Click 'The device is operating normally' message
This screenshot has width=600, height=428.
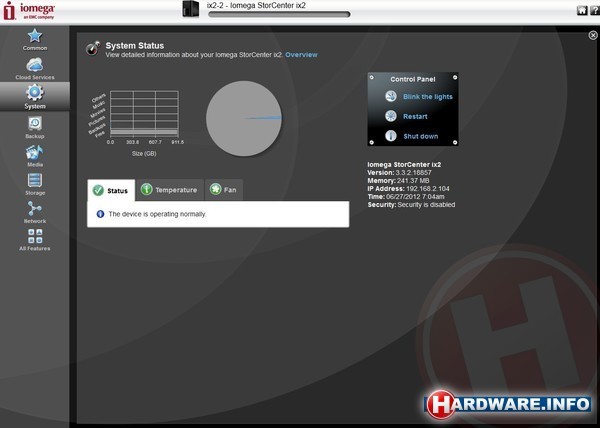pyautogui.click(x=157, y=214)
